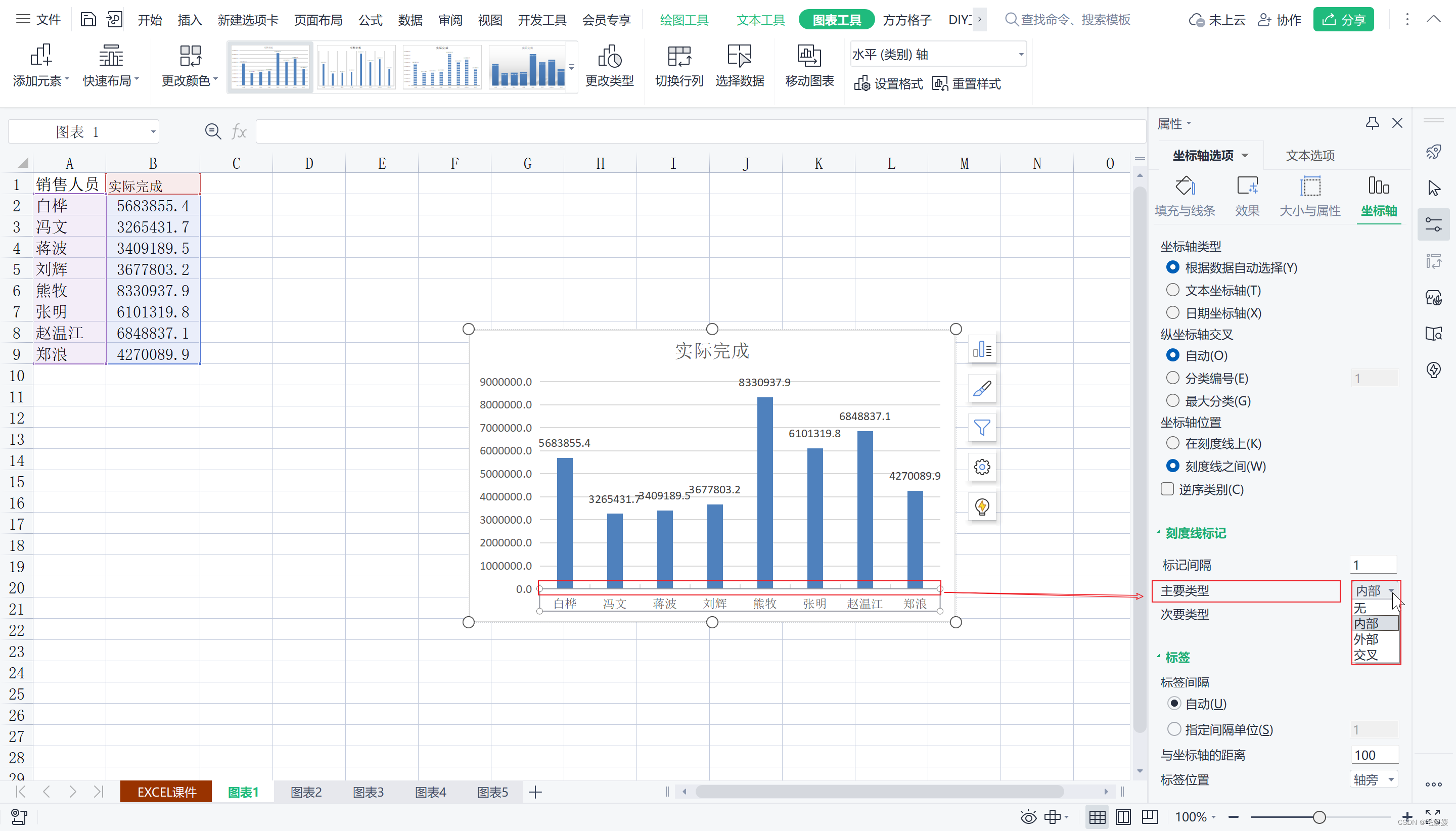1456x831 pixels.
Task: Select 最大分类(G) radio option
Action: click(x=1172, y=401)
